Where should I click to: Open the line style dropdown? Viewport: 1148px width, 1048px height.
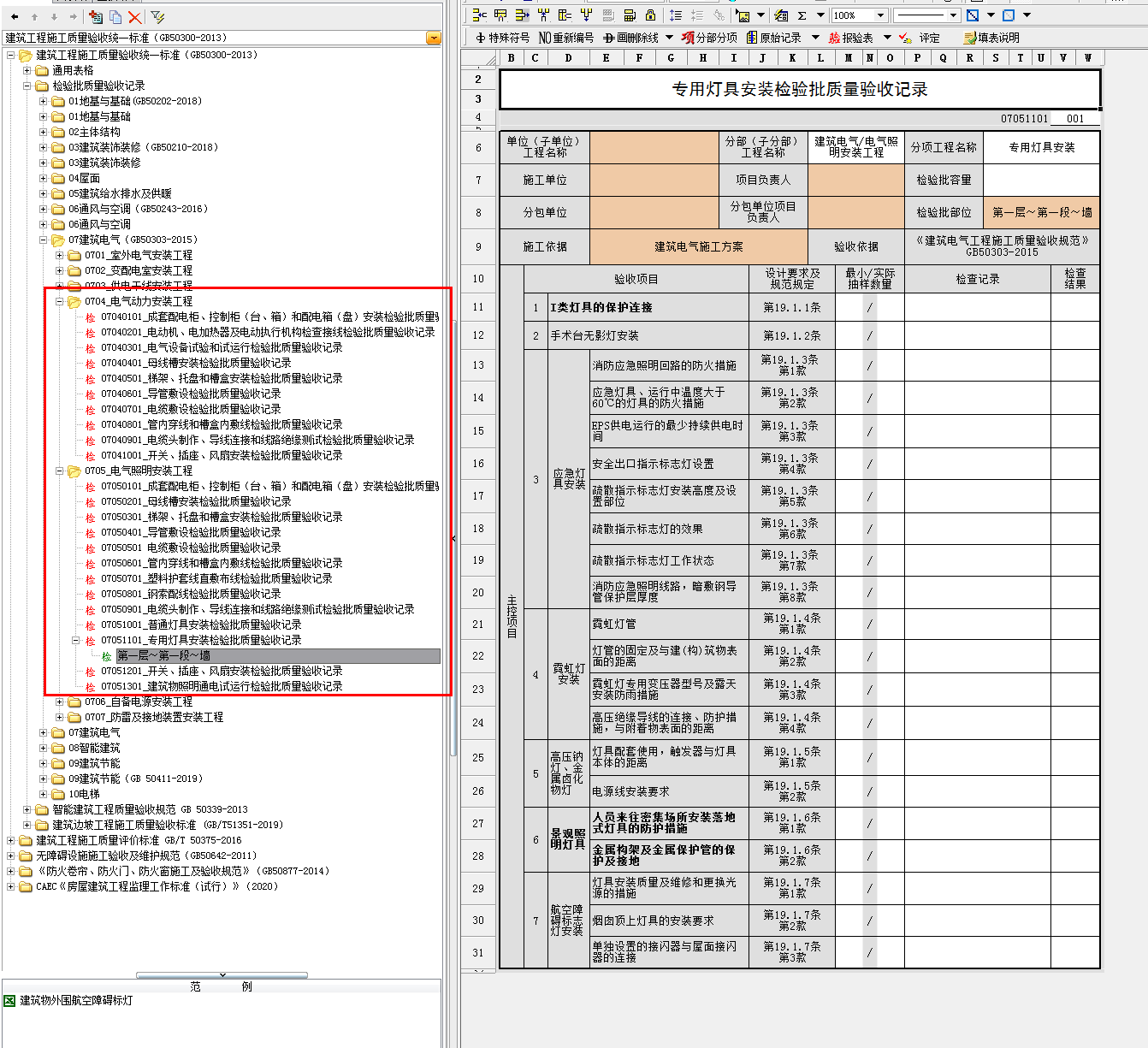pyautogui.click(x=953, y=15)
